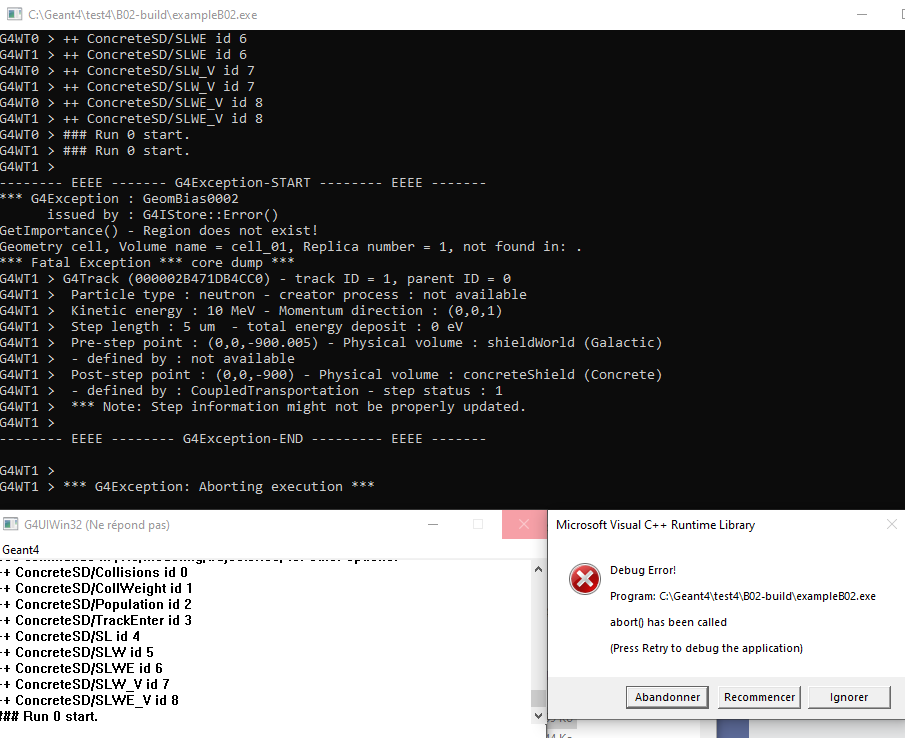Close the G4UIWin32 window
Screen dimensions: 905x738
(x=523, y=524)
